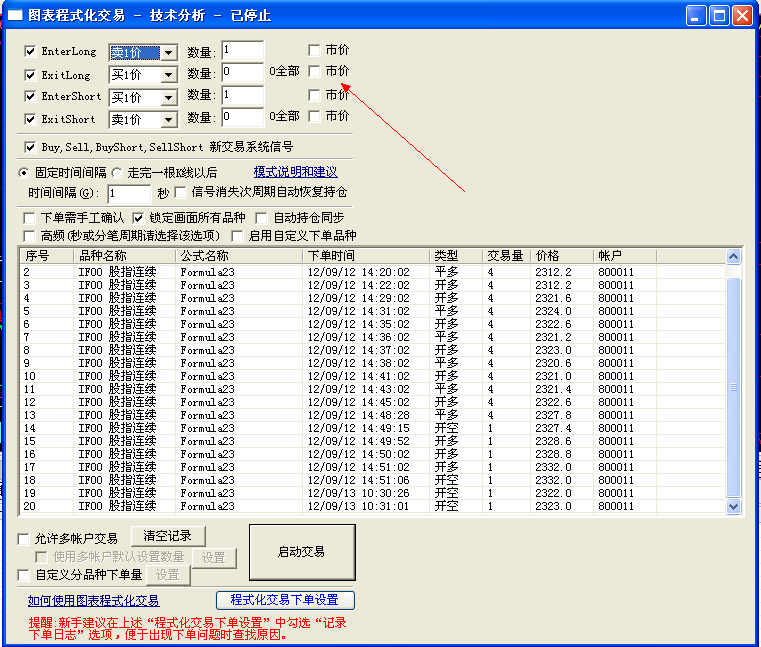Click 清空记录 button
The width and height of the screenshot is (761, 647).
[x=168, y=536]
